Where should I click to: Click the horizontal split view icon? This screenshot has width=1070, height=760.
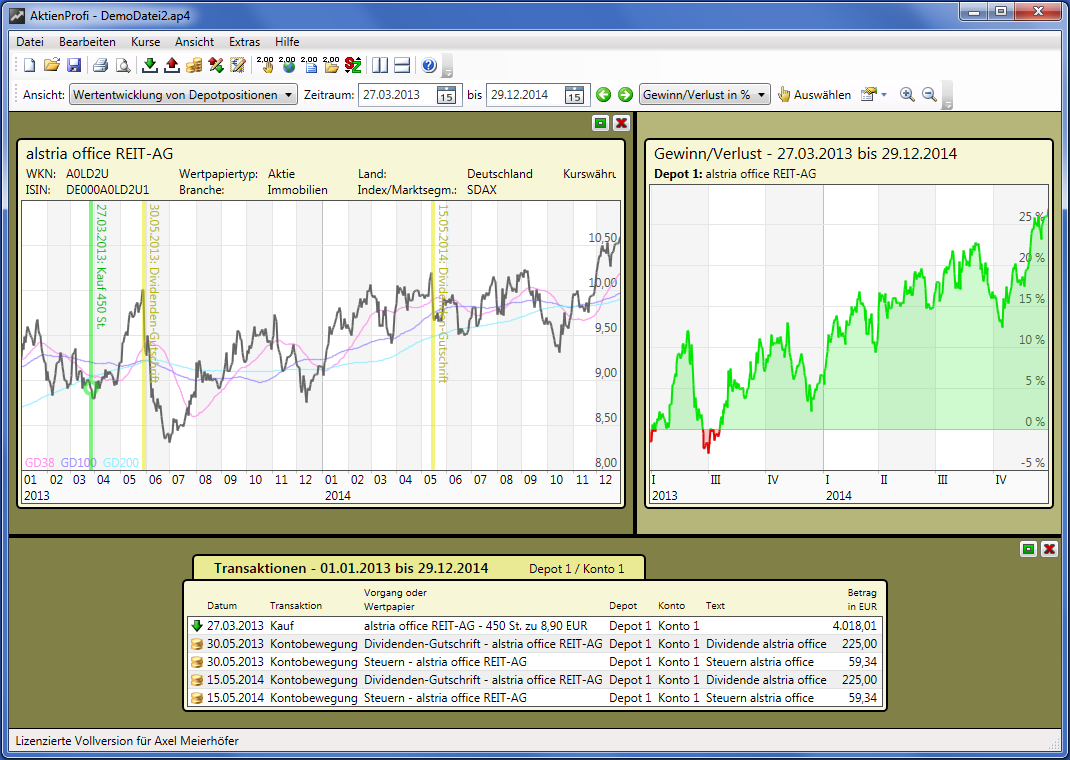[x=402, y=66]
